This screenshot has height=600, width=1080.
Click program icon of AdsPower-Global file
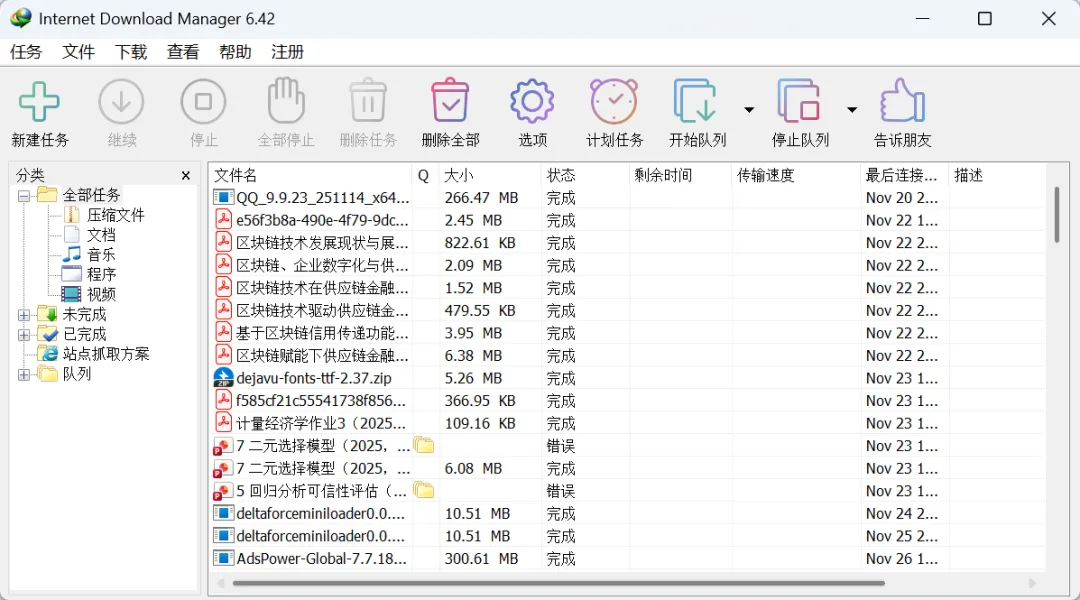pos(223,557)
